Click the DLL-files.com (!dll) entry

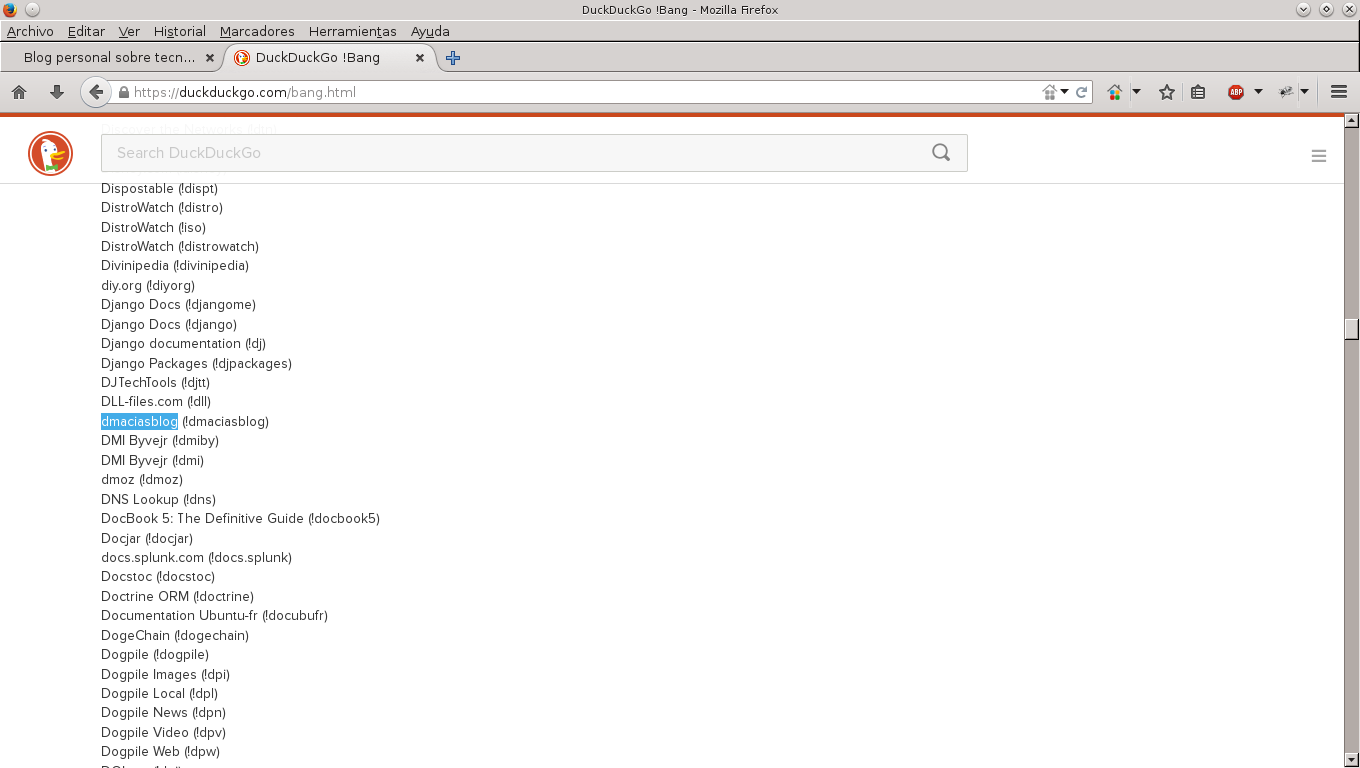point(156,401)
